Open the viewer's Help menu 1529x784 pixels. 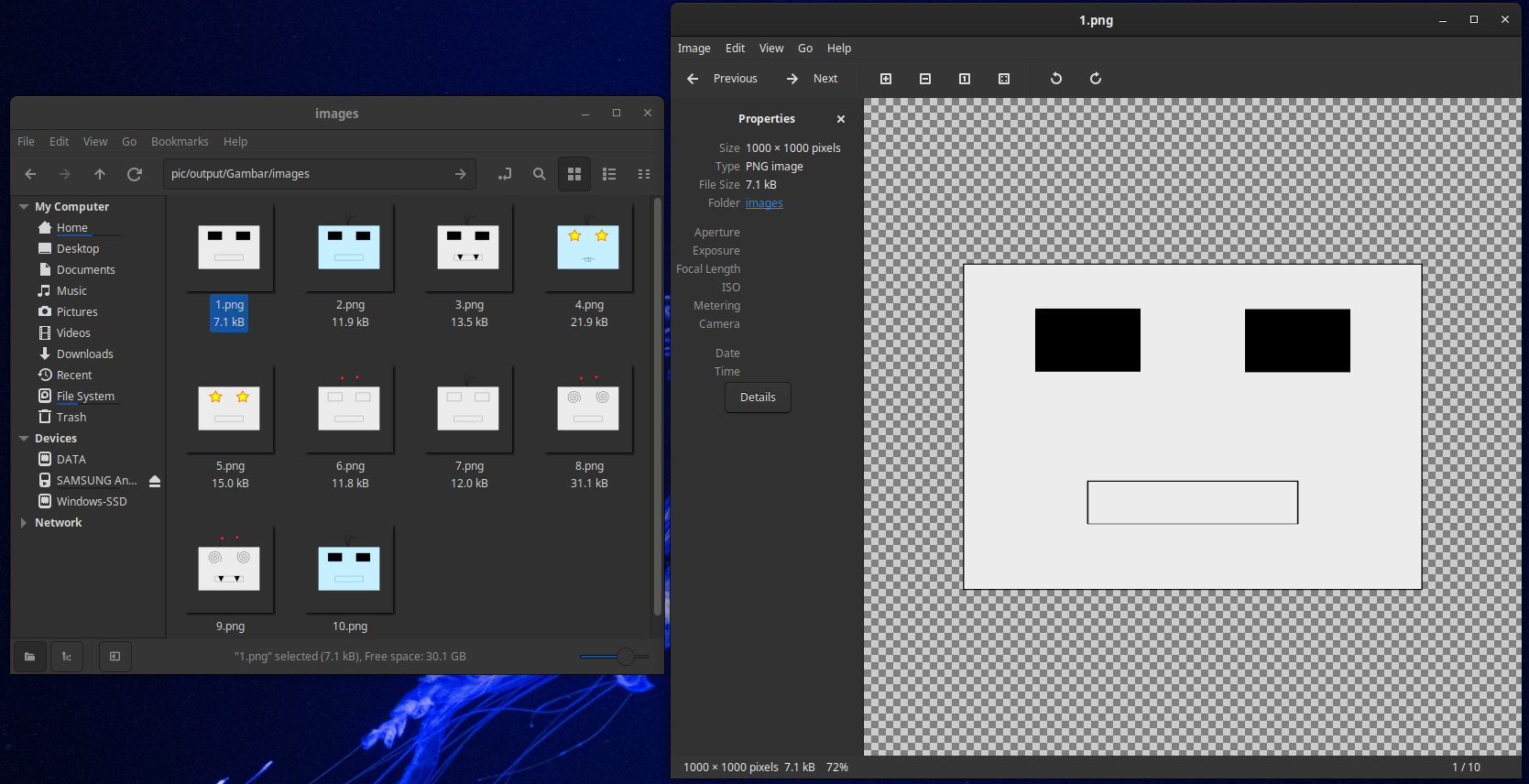pos(839,49)
